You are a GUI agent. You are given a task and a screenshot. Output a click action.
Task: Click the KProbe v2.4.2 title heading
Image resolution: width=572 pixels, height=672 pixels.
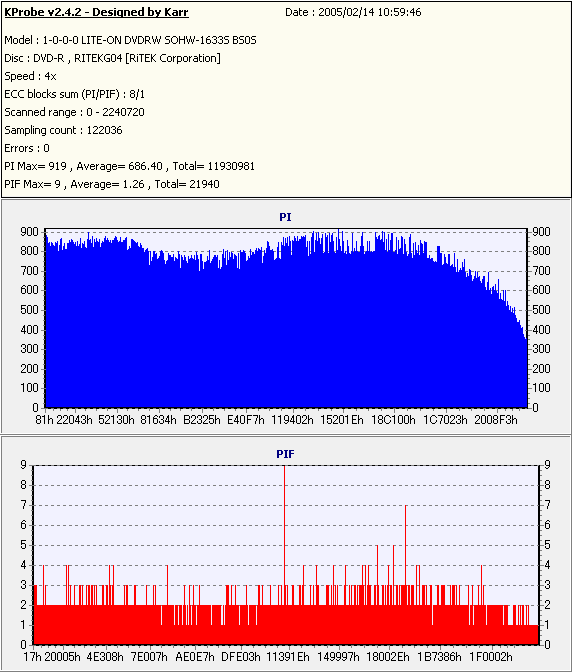(x=96, y=12)
